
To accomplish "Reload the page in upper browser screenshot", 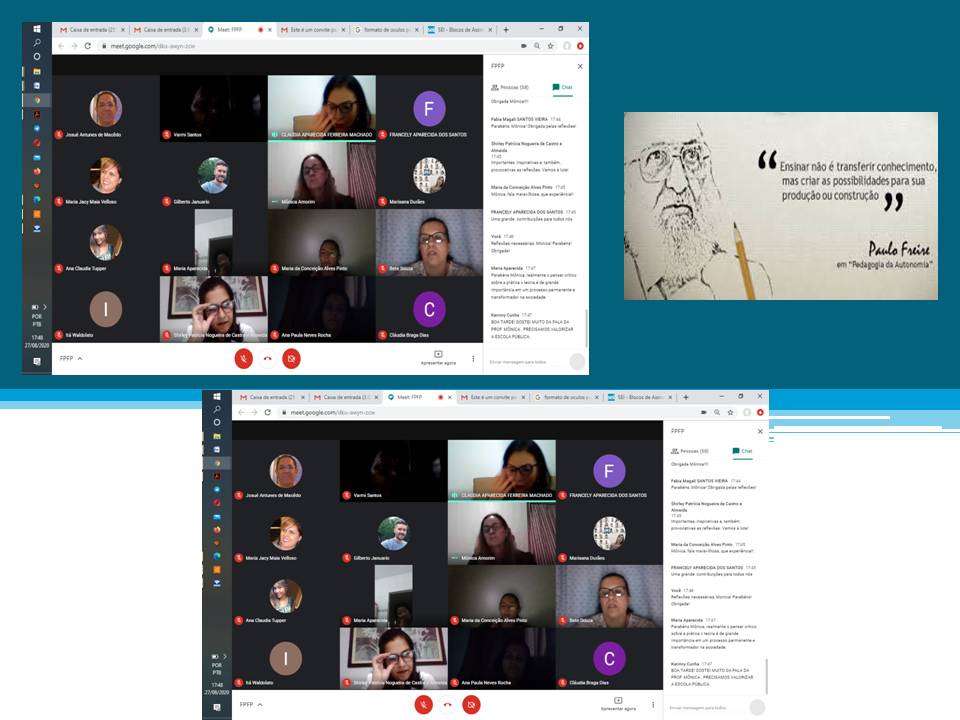I will click(x=88, y=46).
